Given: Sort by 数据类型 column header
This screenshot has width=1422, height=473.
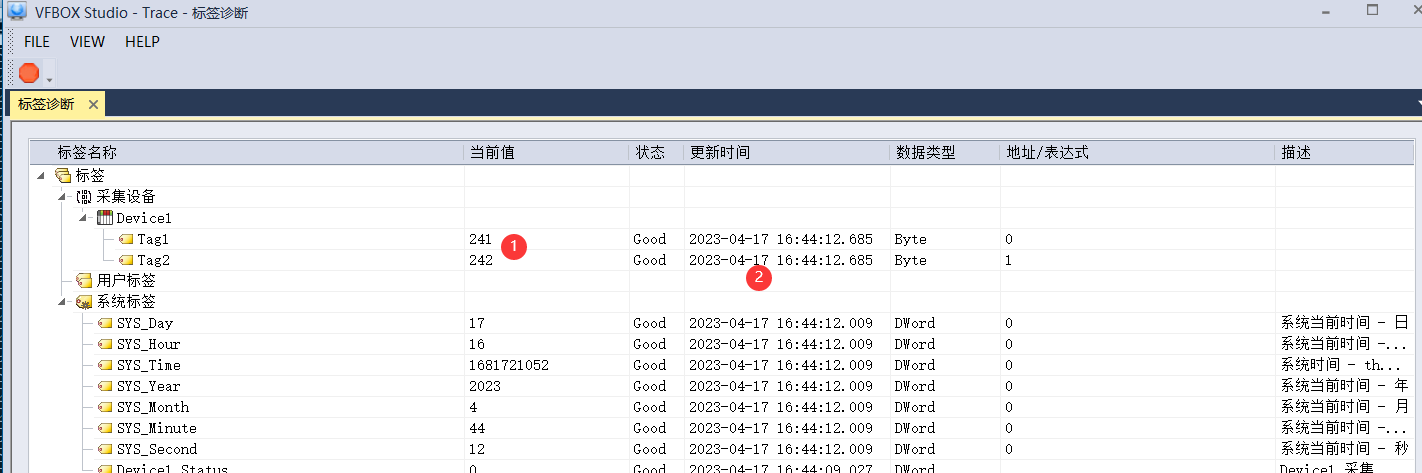Looking at the screenshot, I should coord(945,153).
